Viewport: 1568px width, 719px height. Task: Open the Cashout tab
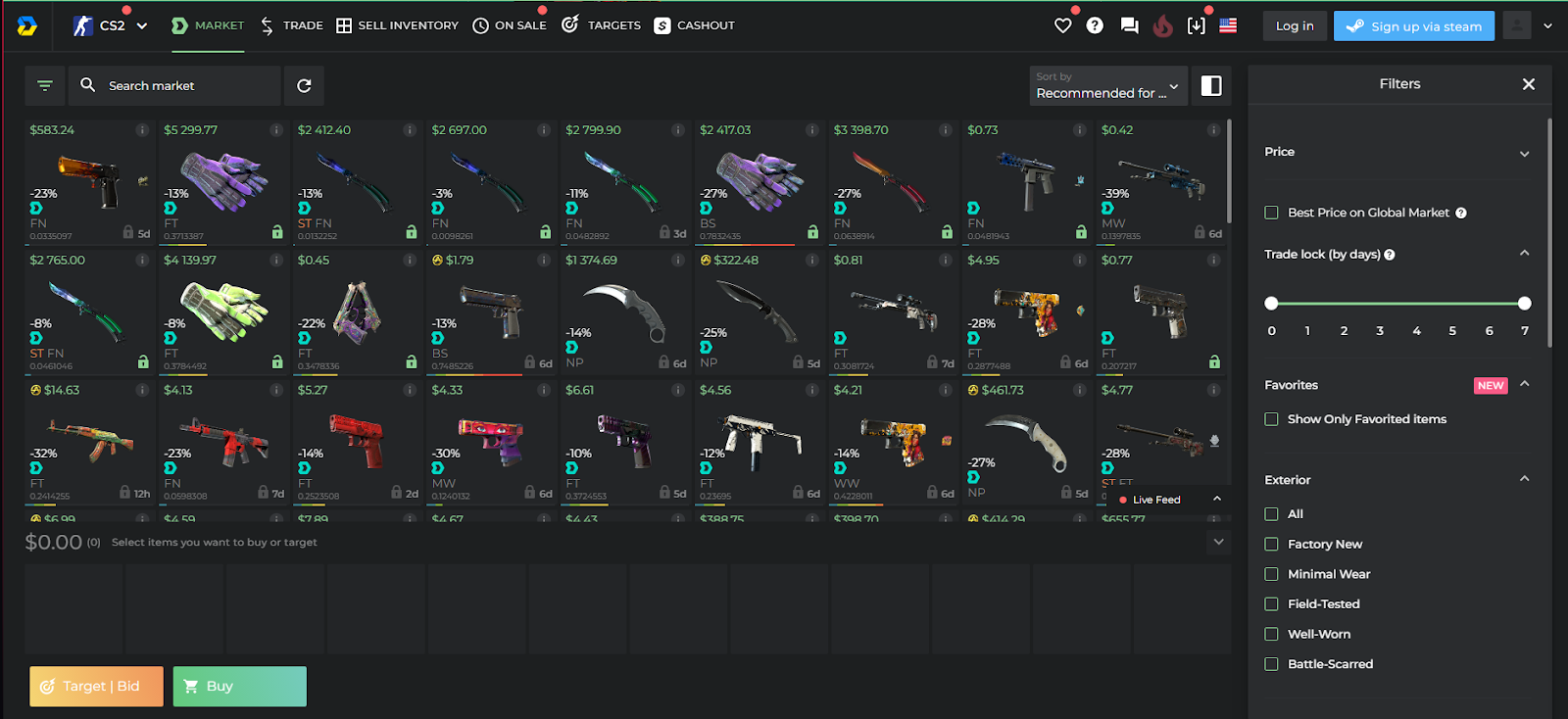[x=694, y=25]
